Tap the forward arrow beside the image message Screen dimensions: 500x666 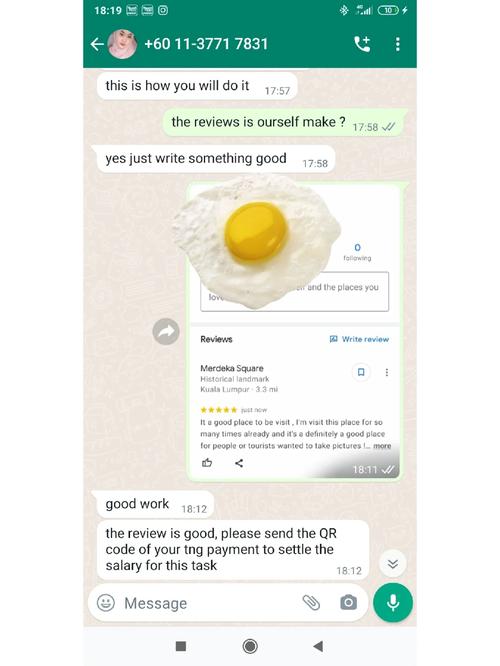pyautogui.click(x=166, y=331)
